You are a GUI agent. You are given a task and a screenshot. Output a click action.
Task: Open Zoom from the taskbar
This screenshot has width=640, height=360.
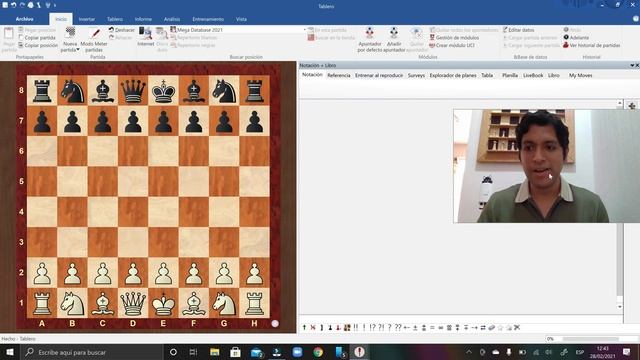click(297, 352)
